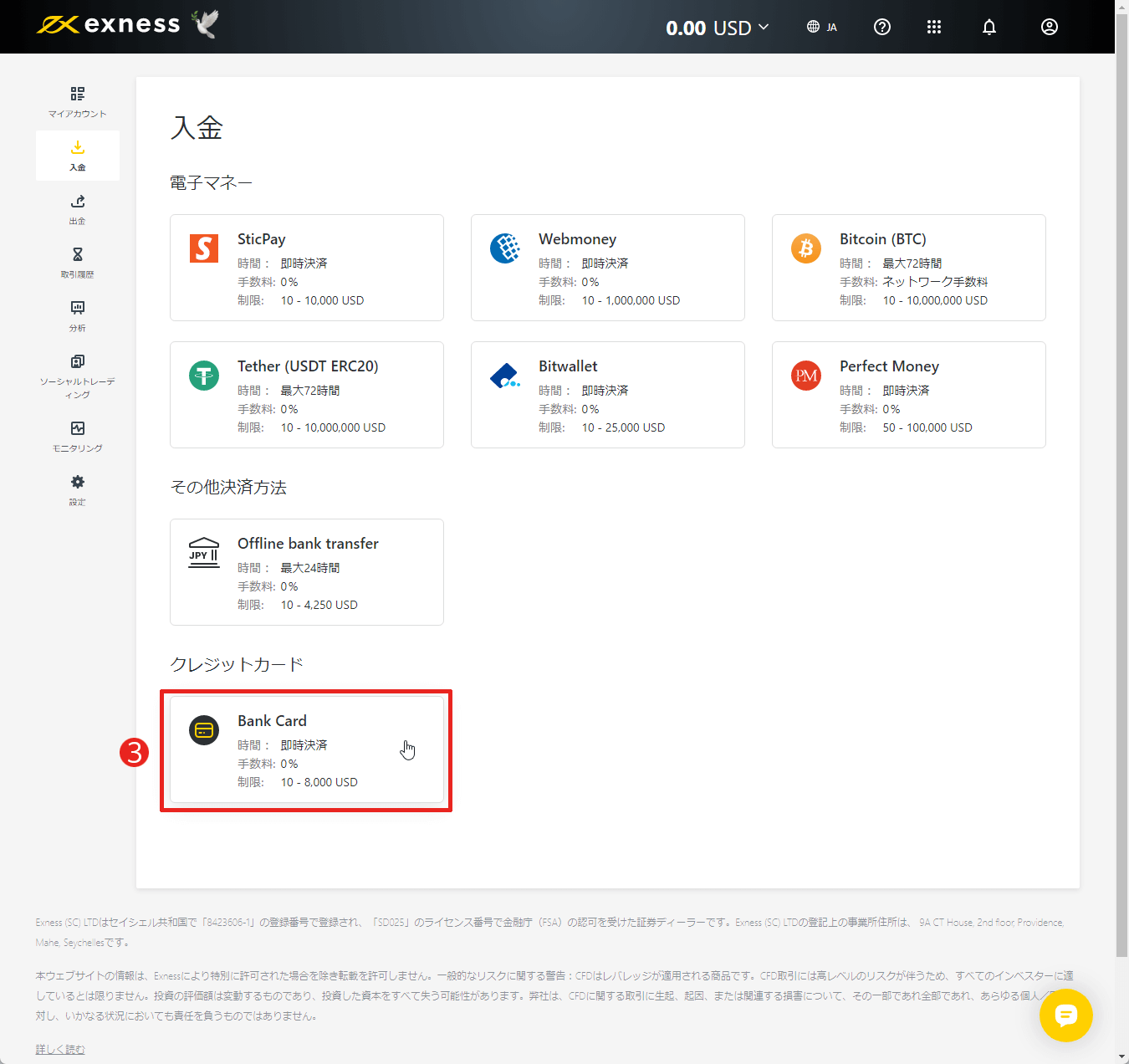Click the その他決済方法 section heading
Image resolution: width=1129 pixels, height=1064 pixels.
(x=228, y=487)
